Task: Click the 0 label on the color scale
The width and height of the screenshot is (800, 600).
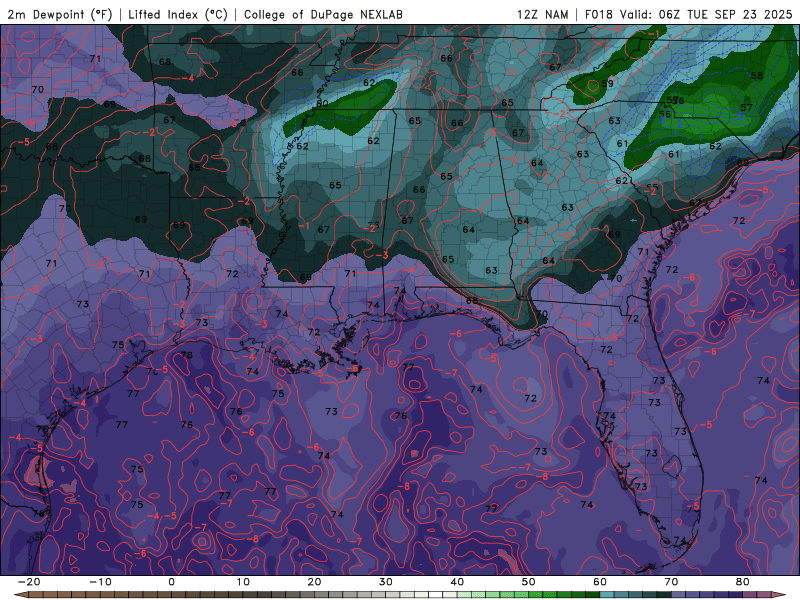Action: coord(171,582)
